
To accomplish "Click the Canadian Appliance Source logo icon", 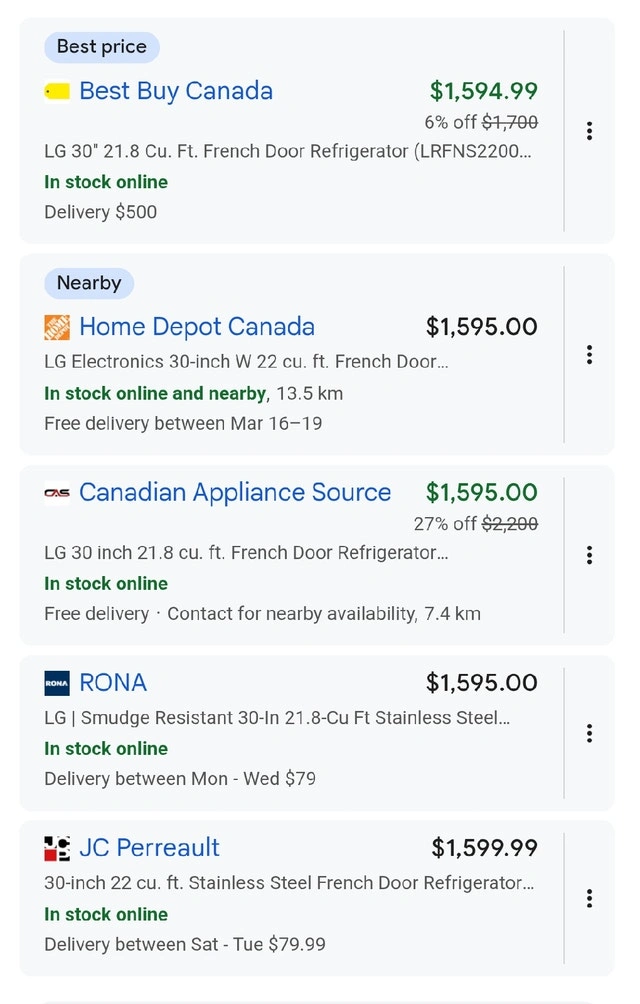I will 57,493.
